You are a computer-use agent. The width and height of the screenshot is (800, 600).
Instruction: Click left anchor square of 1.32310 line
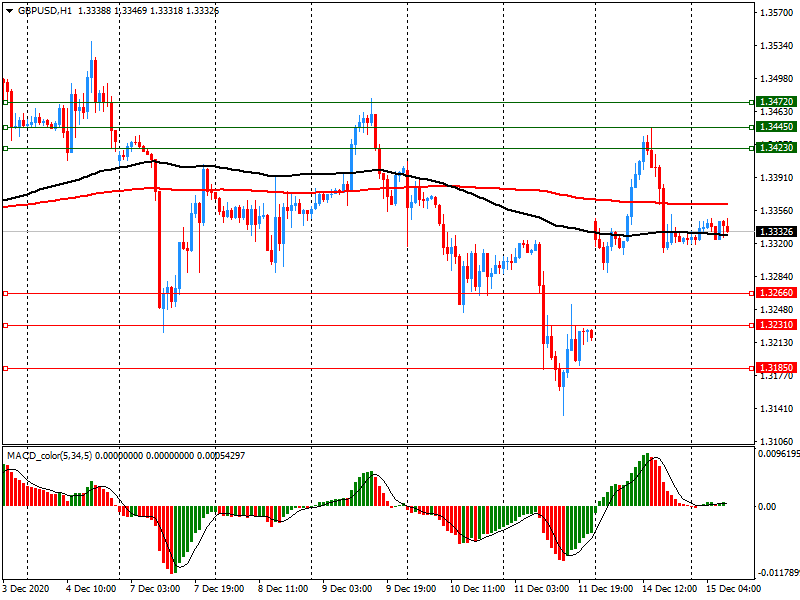[5, 325]
